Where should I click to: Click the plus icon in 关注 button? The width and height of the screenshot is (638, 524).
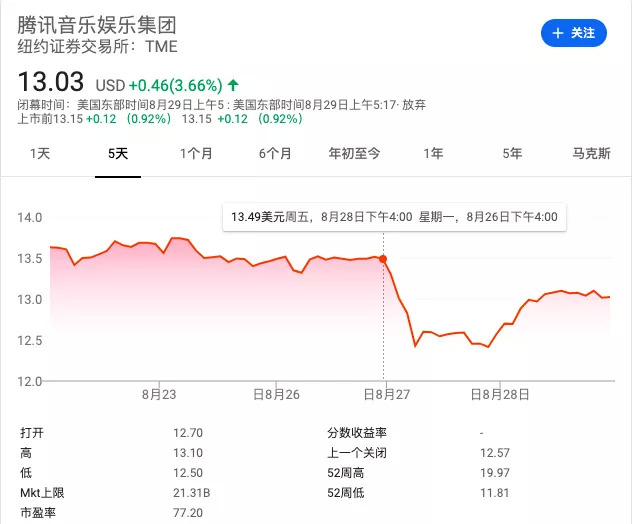pyautogui.click(x=557, y=33)
